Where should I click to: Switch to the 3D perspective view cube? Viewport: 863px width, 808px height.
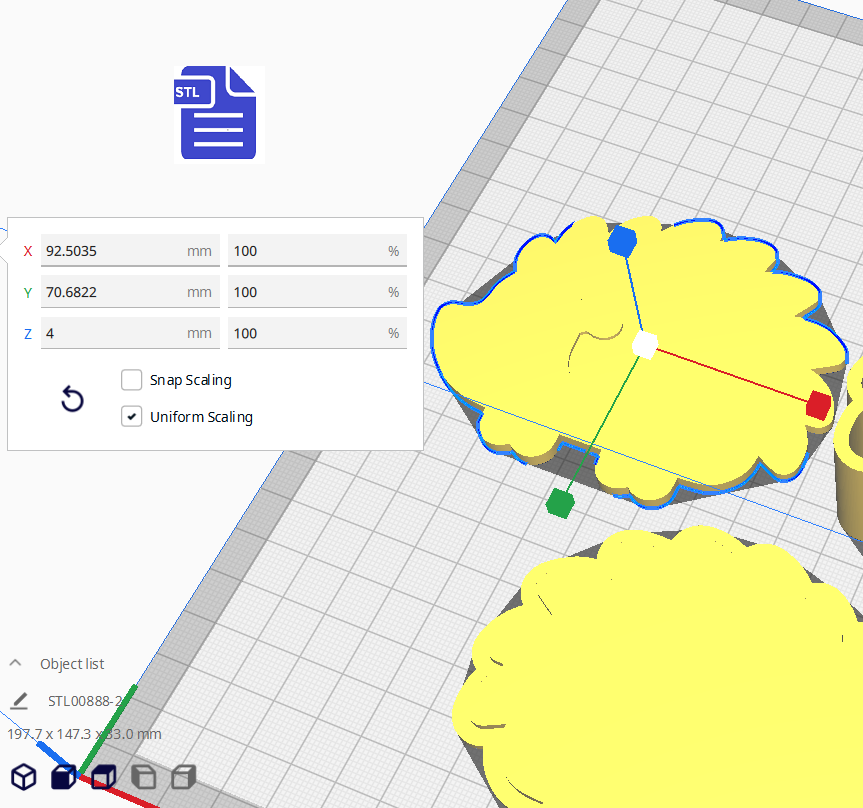[24, 777]
